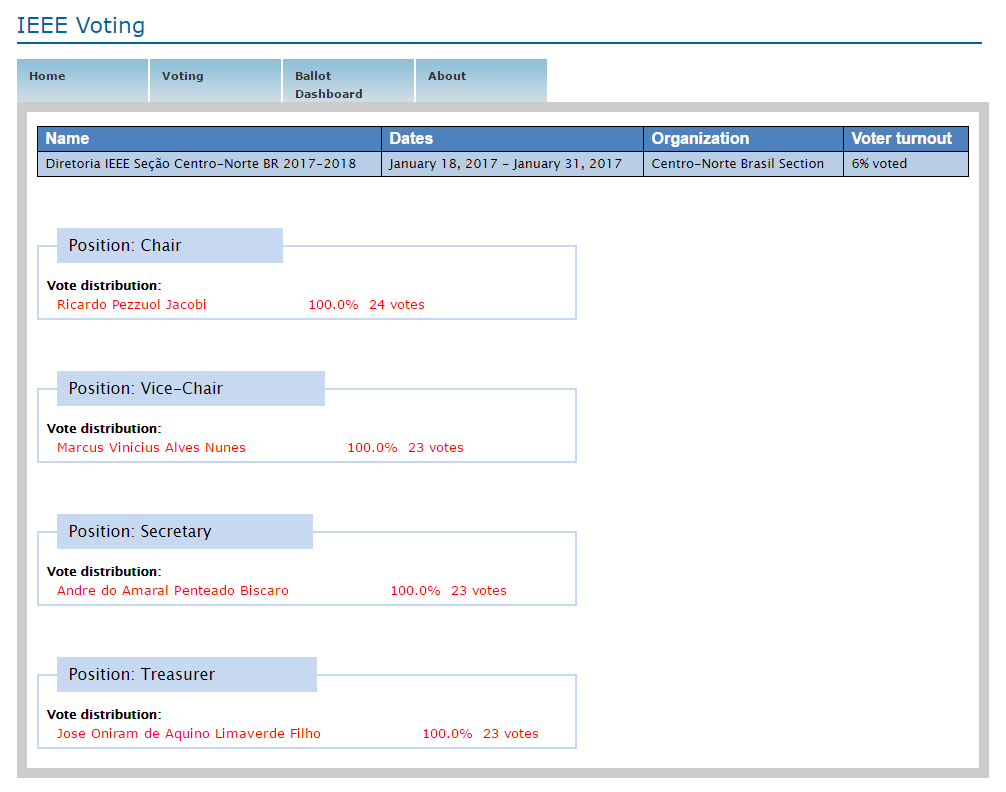This screenshot has height=792, width=1006.
Task: Click the Position: Vice-Chair heading
Action: coord(146,389)
